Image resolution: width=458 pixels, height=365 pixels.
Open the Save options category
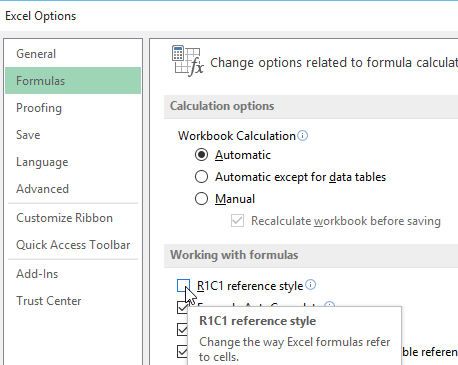73,135
